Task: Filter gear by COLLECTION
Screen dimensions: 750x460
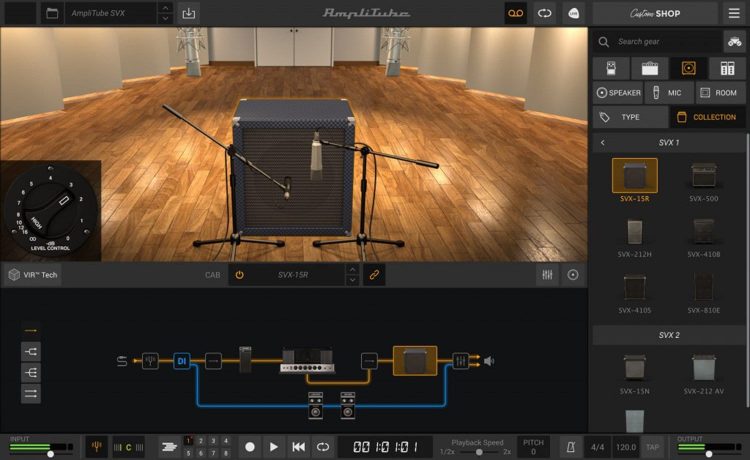Action: (707, 117)
